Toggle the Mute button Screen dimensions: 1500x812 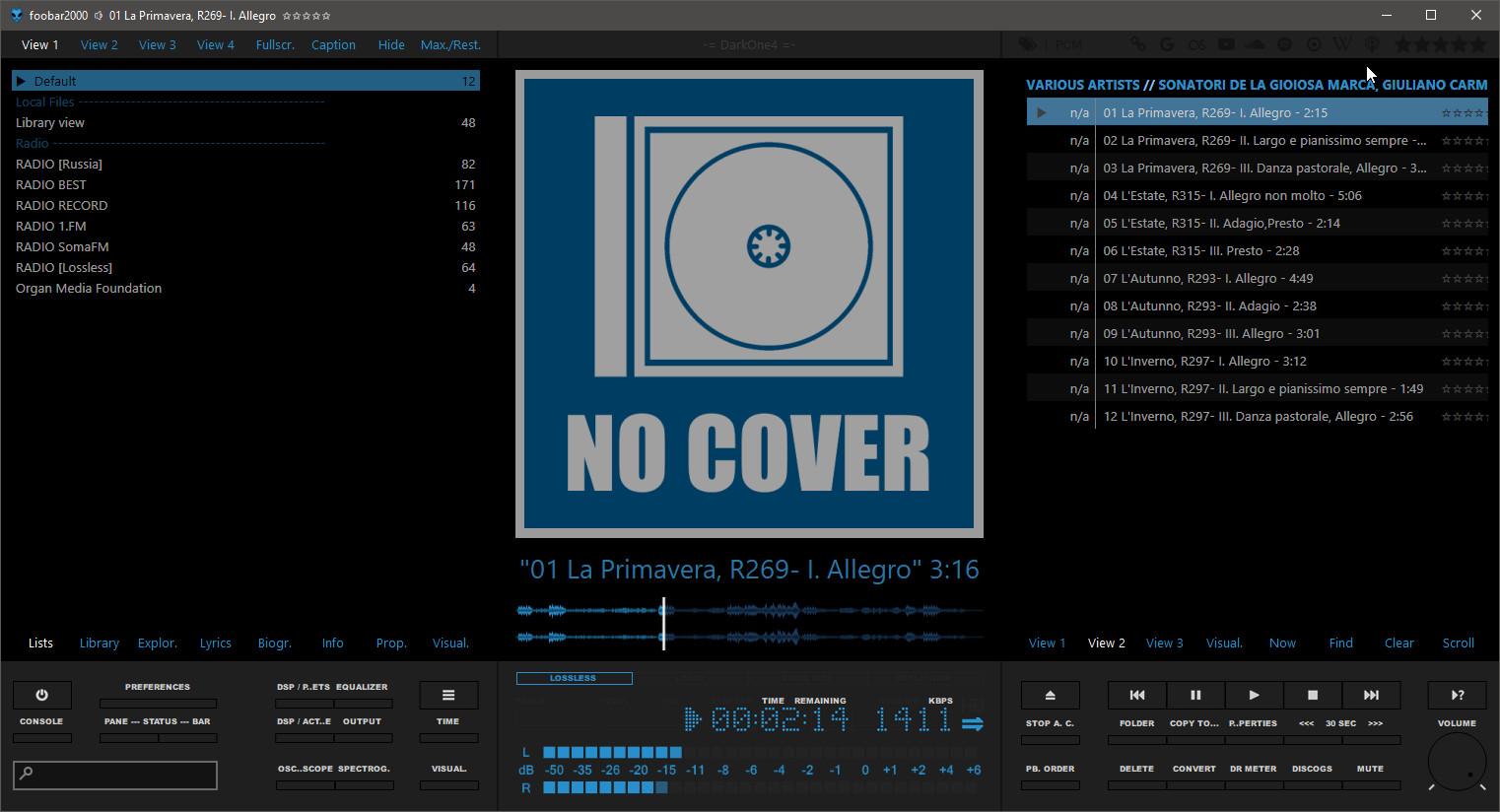(x=1370, y=784)
